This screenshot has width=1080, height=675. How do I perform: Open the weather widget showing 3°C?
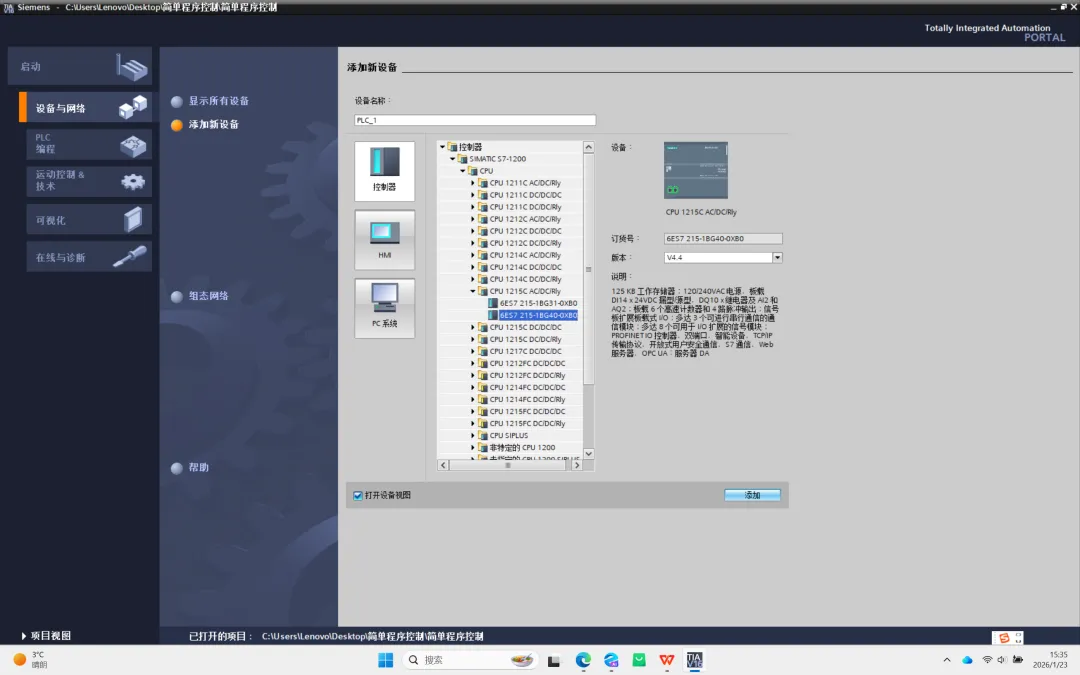31,660
